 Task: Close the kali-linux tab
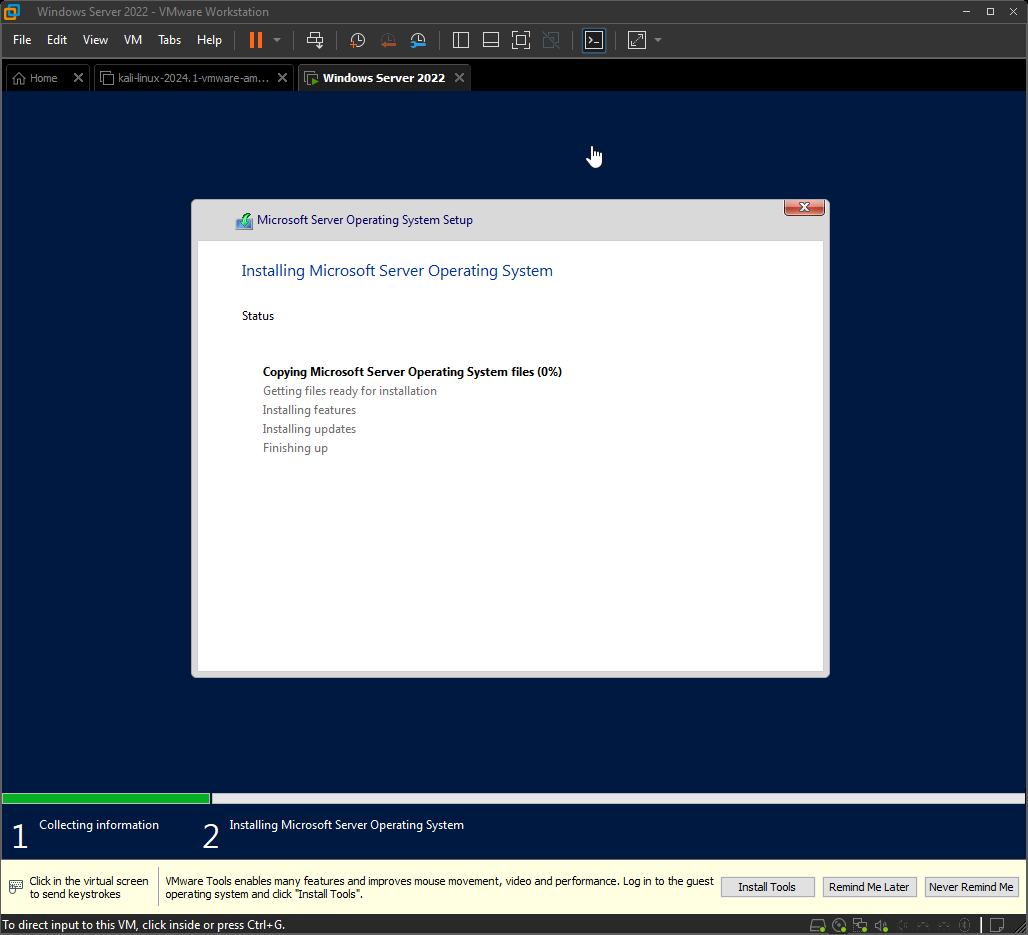coord(283,77)
